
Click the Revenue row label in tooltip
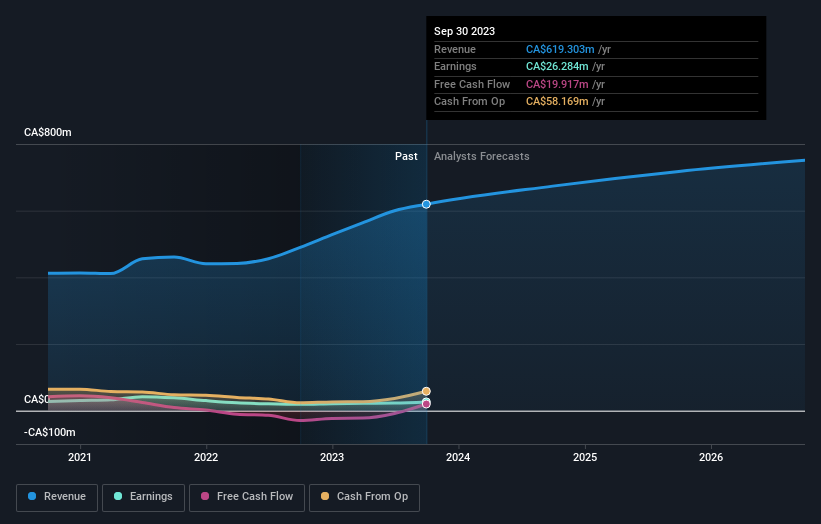(x=455, y=49)
